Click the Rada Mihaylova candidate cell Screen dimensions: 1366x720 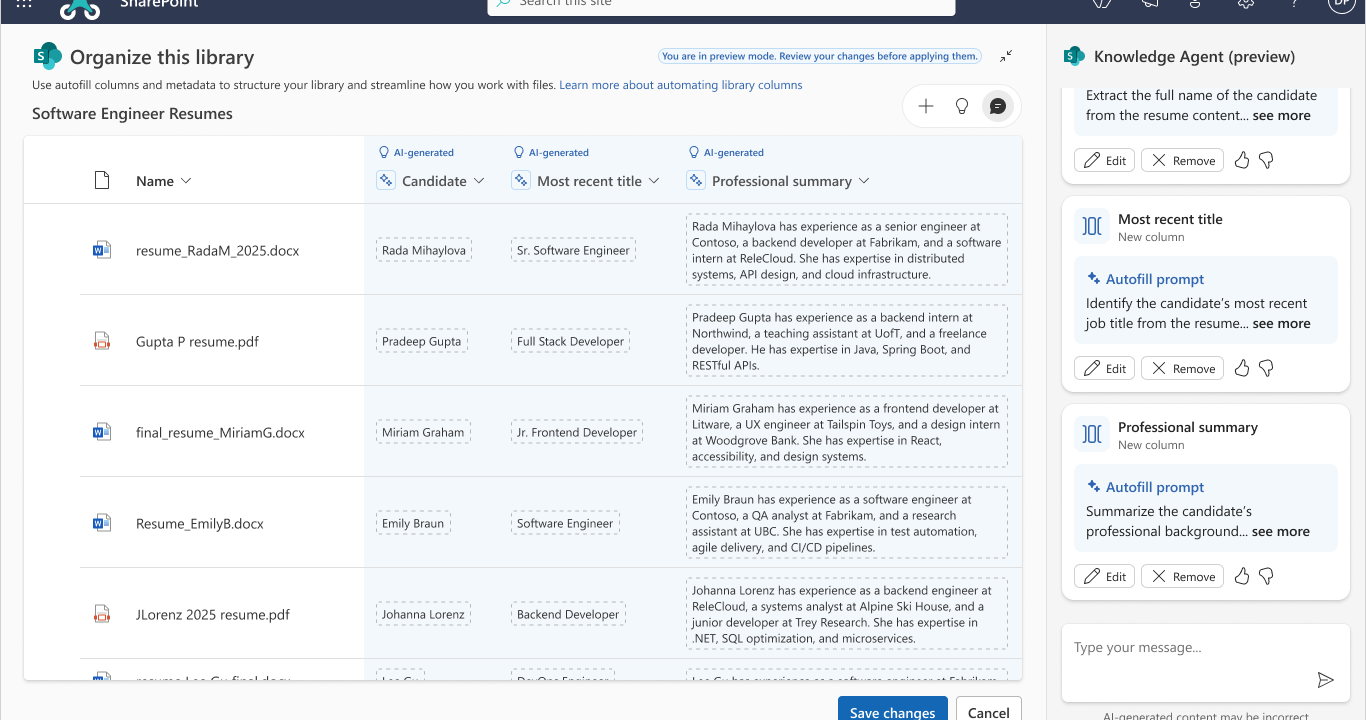click(x=424, y=250)
